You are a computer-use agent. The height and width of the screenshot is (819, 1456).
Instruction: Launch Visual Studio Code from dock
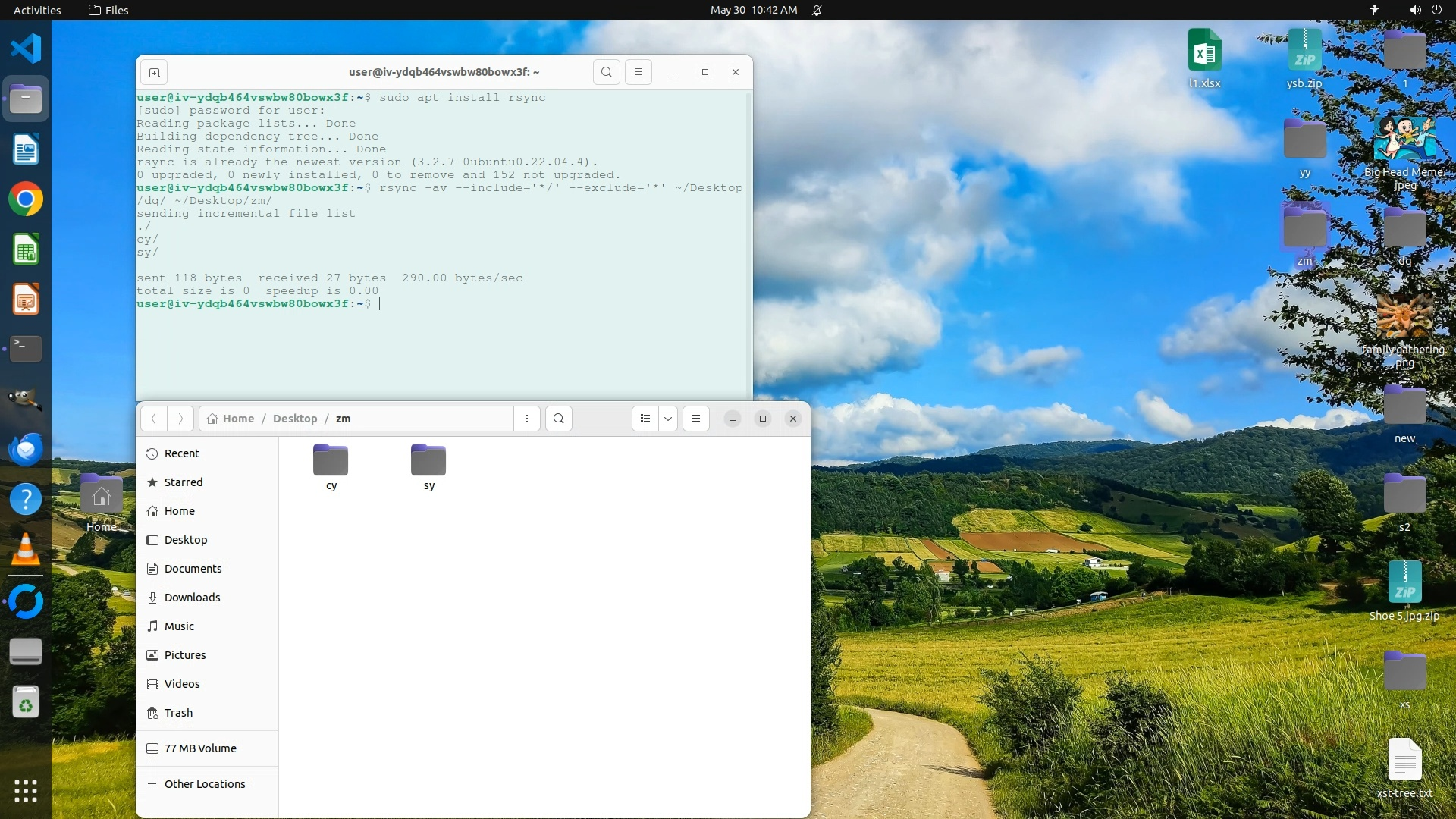(x=26, y=49)
